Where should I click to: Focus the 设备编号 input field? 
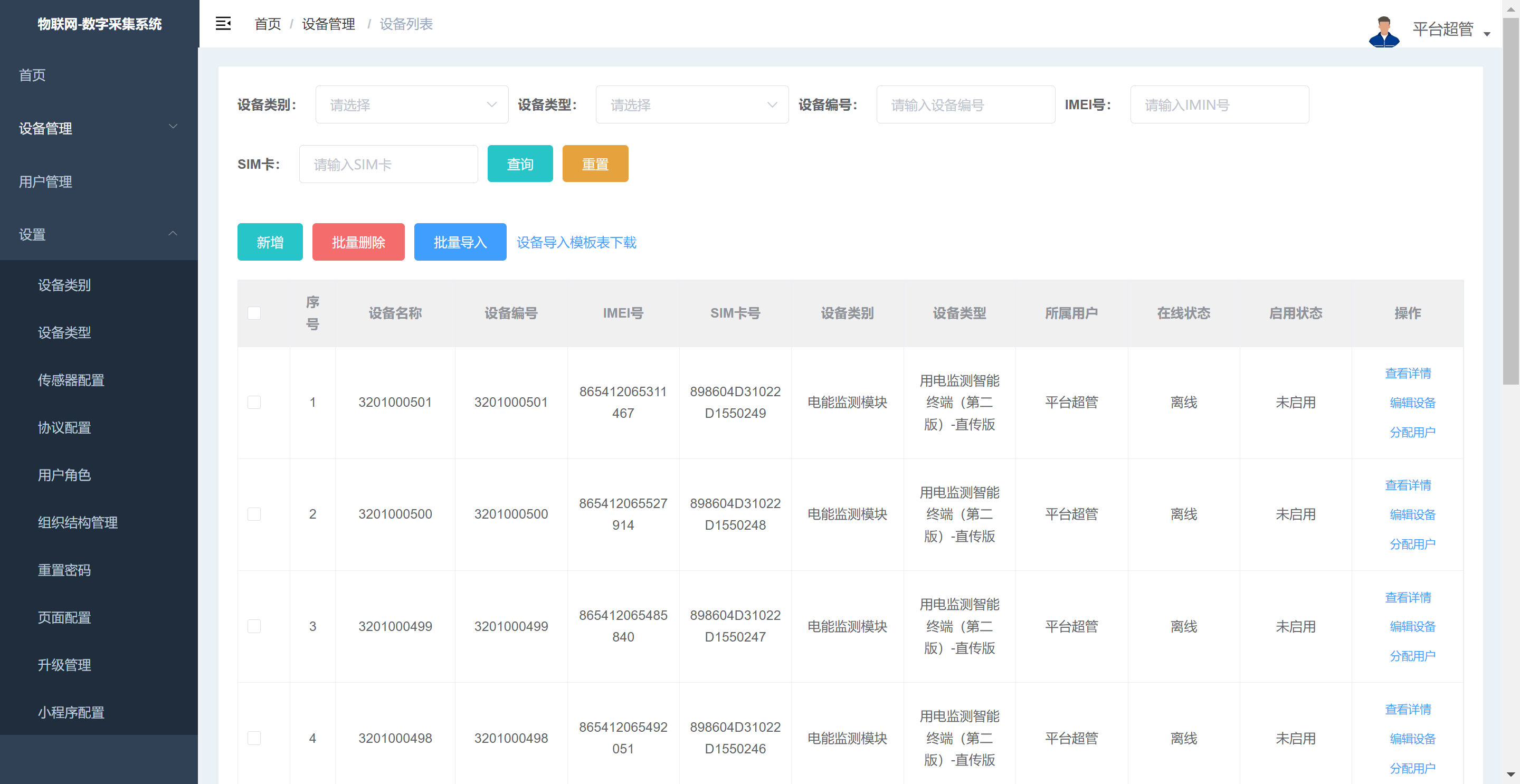point(965,104)
